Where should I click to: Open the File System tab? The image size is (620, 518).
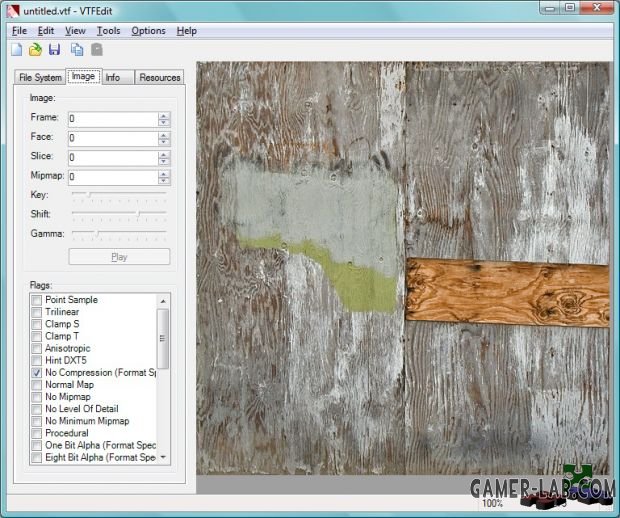click(x=40, y=78)
